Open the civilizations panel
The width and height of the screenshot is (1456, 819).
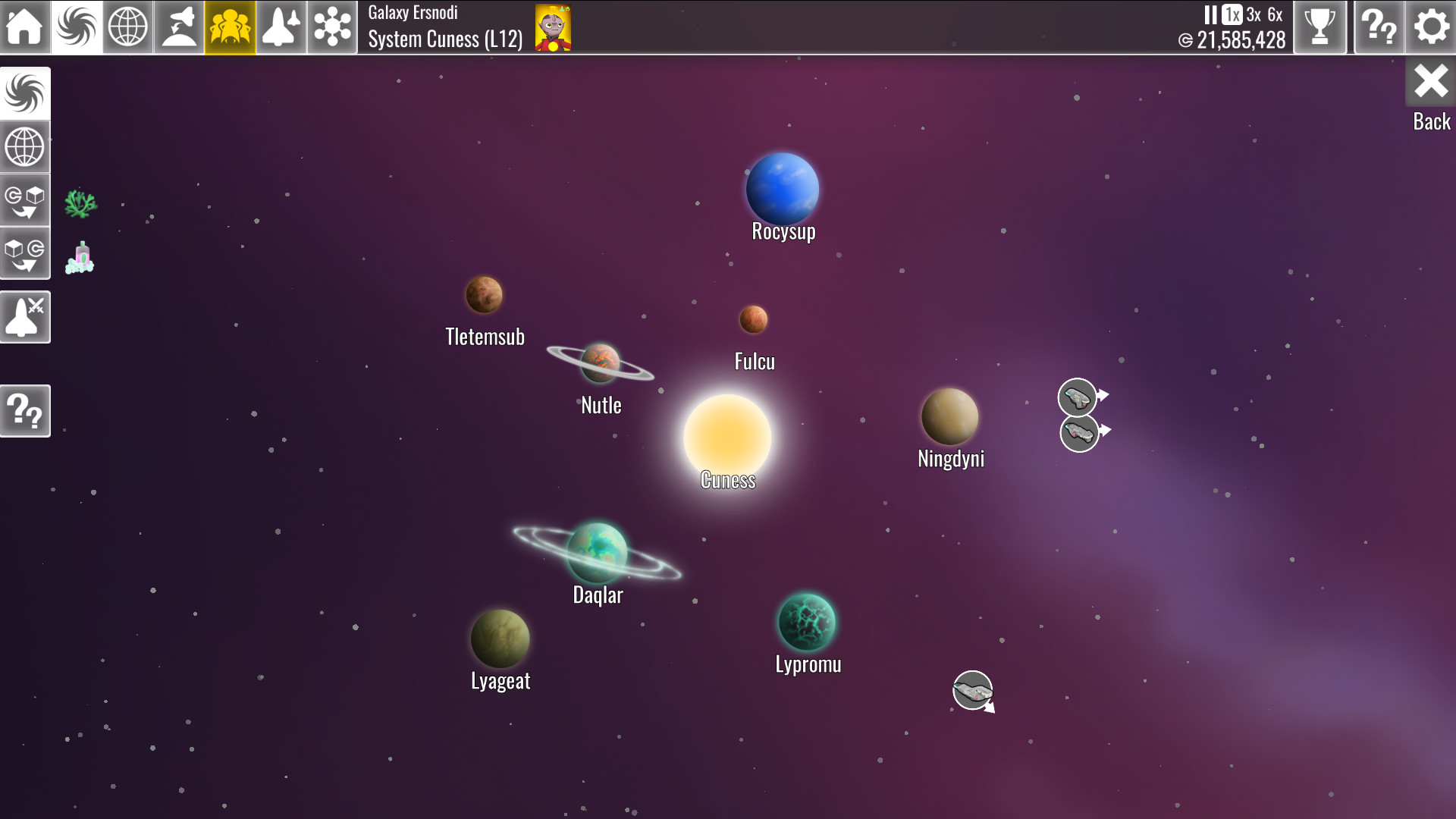click(x=230, y=27)
